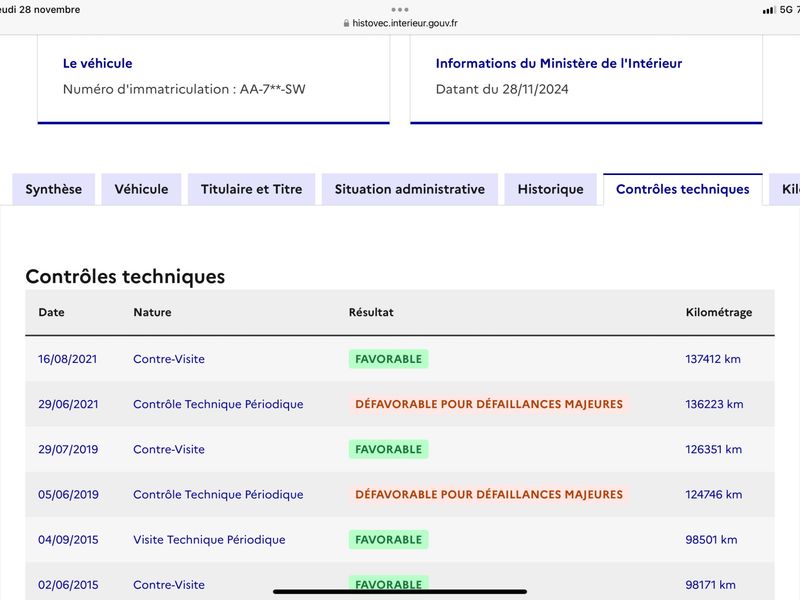Screen dimensions: 800x600
Task: Tap the histovec.interieur.gouv.fr address bar
Action: point(401,23)
